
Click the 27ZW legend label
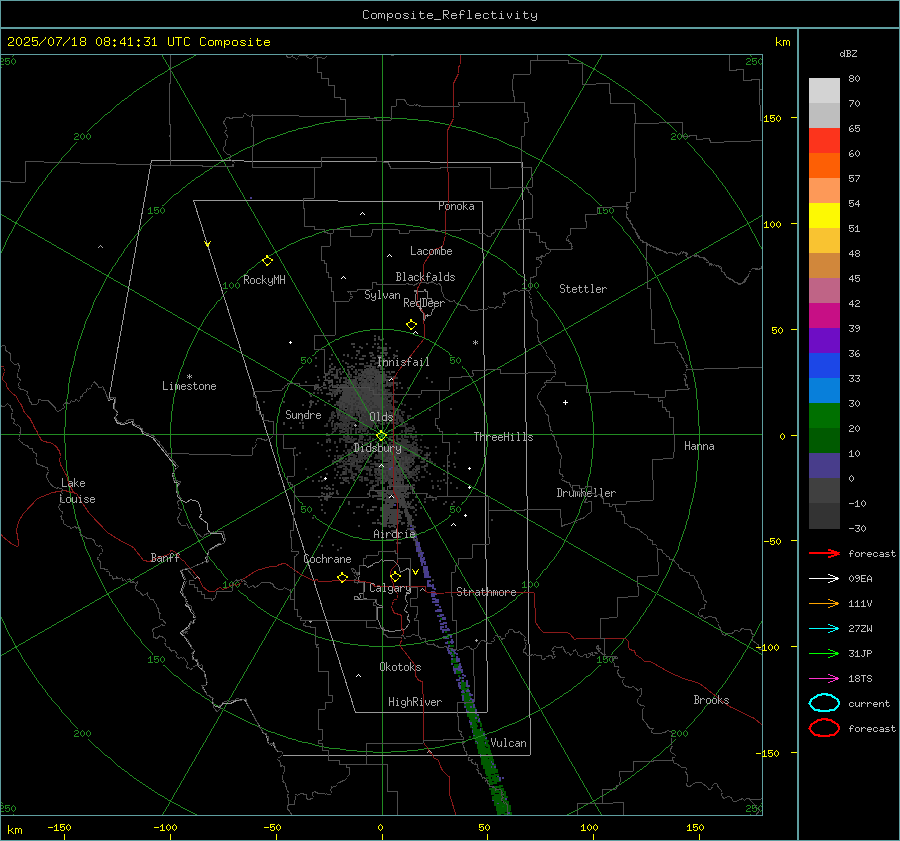pos(860,629)
